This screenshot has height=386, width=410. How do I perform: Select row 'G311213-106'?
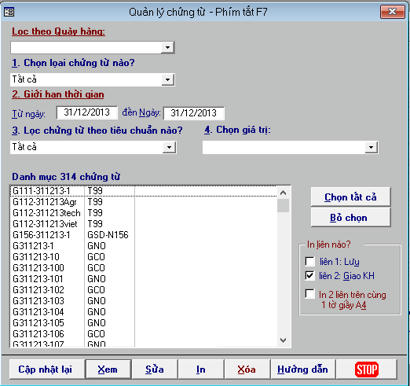pos(144,334)
